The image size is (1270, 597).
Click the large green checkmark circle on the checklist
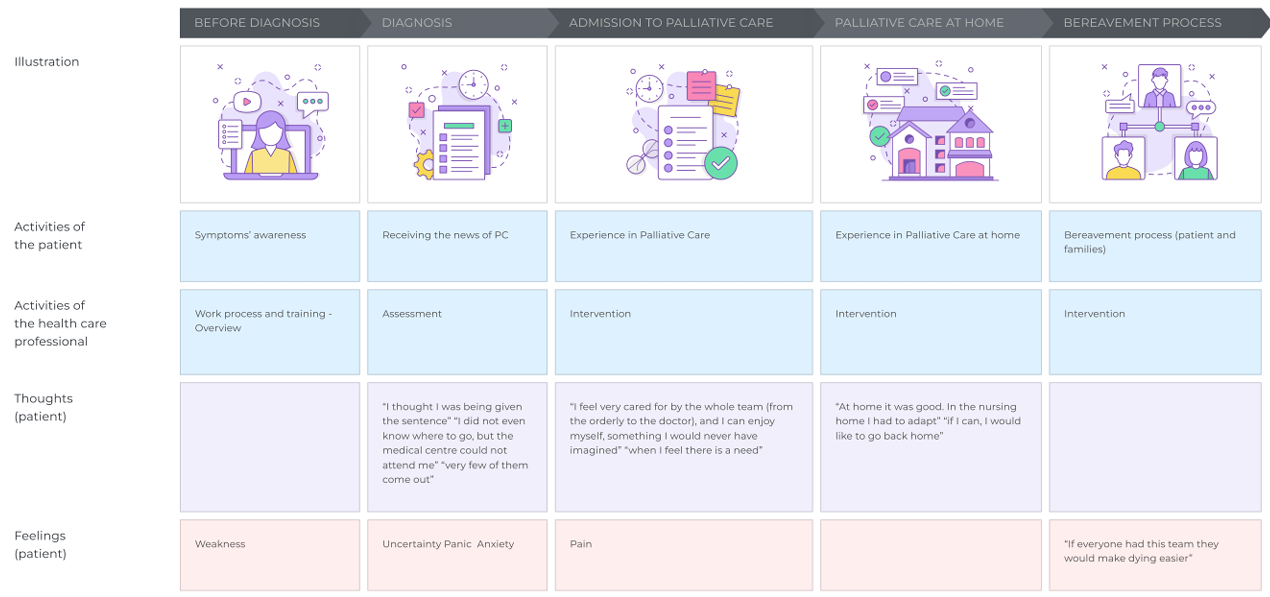coord(720,162)
